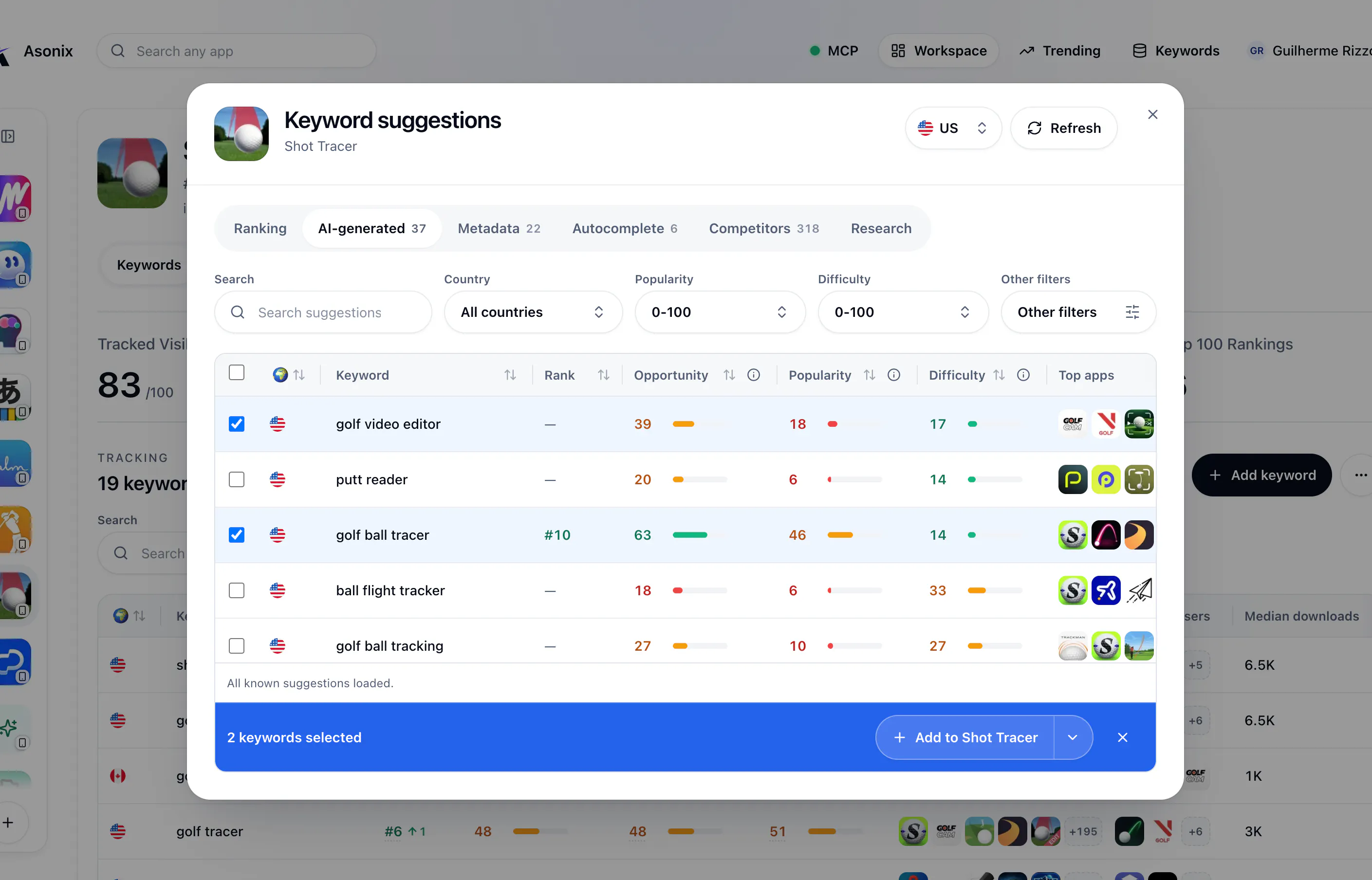This screenshot has width=1372, height=880.
Task: Open the Other filters dropdown
Action: [1078, 312]
